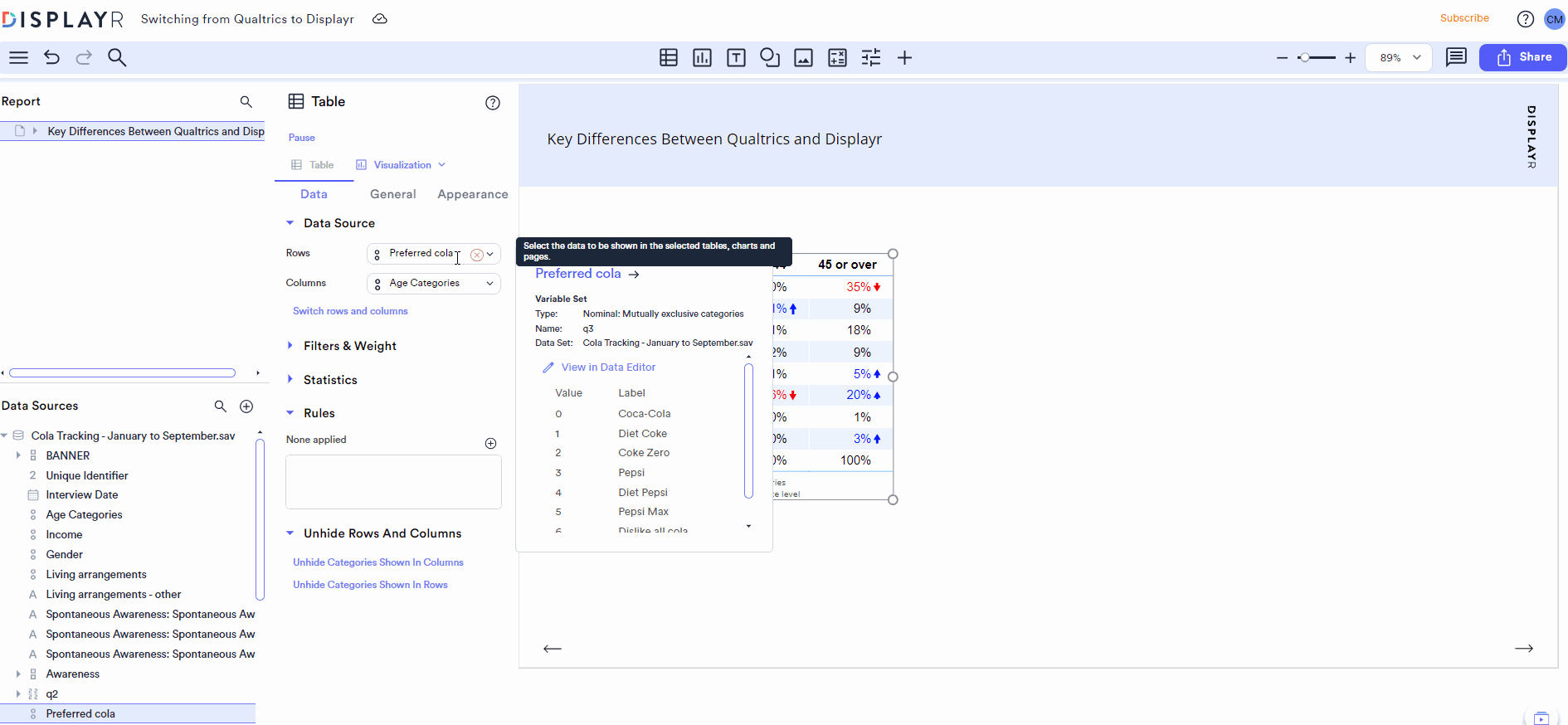This screenshot has height=725, width=1568.
Task: Collapse the Rules section
Action: tap(290, 412)
